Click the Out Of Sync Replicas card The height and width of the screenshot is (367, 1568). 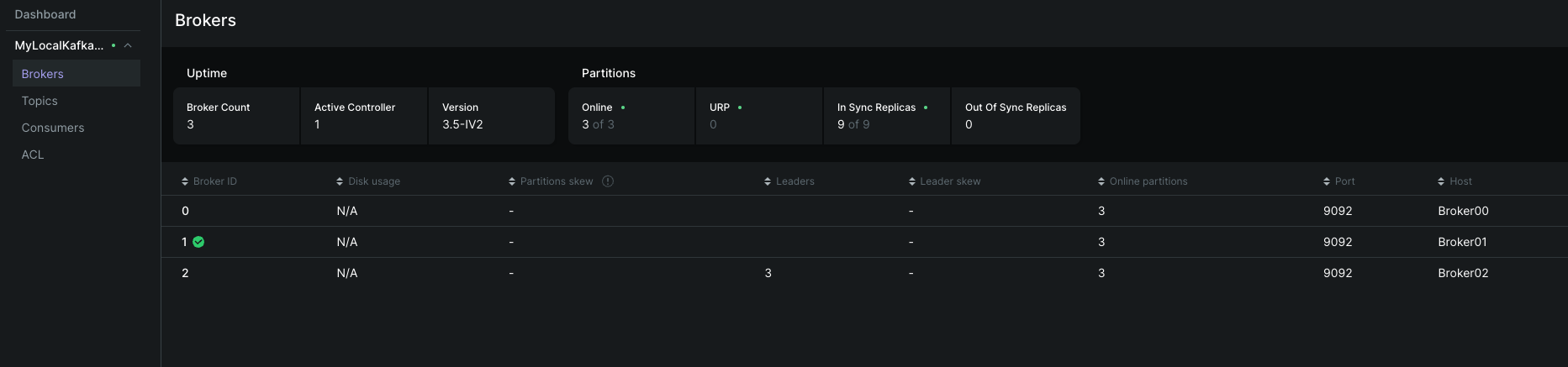tap(1016, 116)
